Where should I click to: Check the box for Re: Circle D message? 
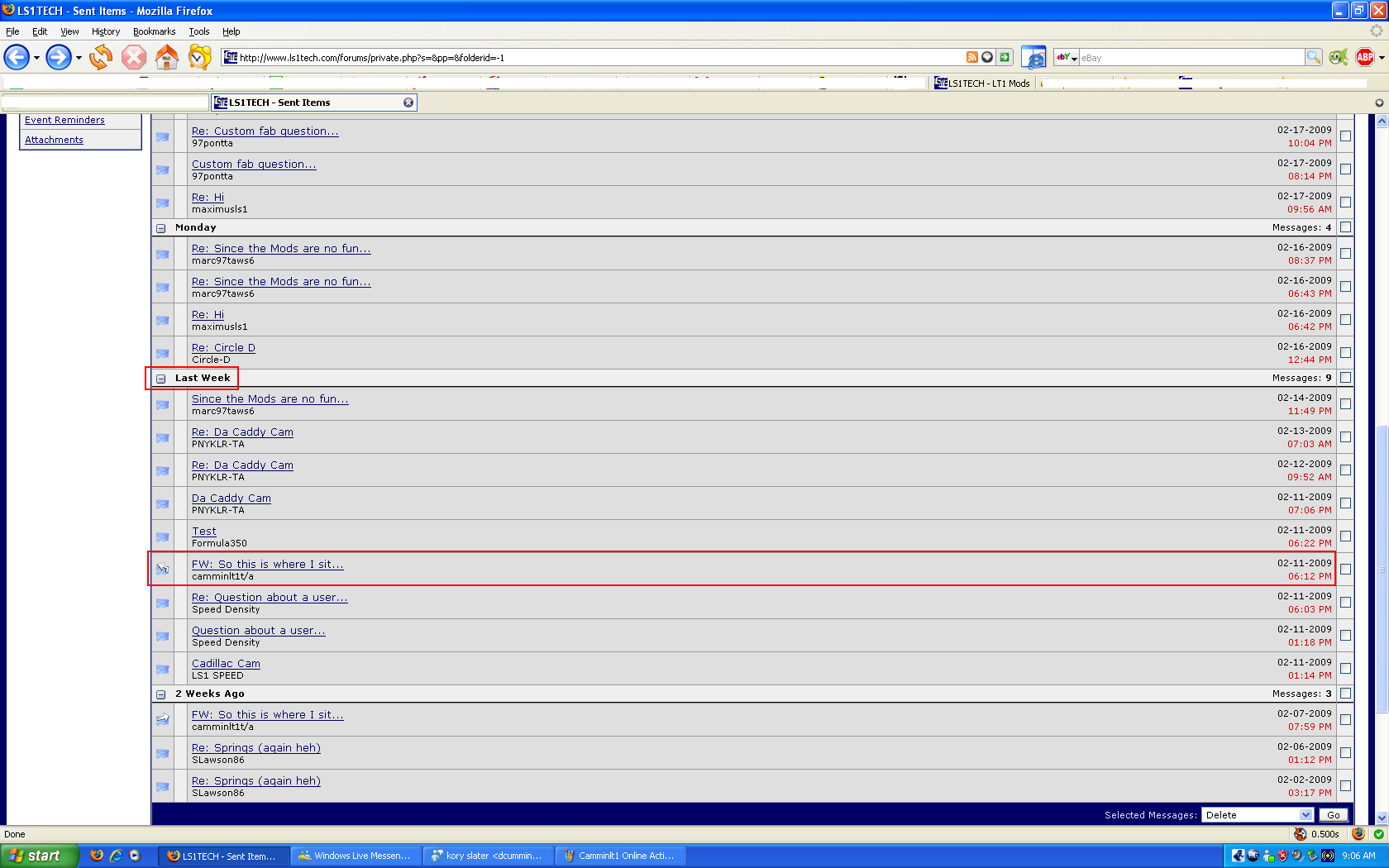pyautogui.click(x=1345, y=353)
